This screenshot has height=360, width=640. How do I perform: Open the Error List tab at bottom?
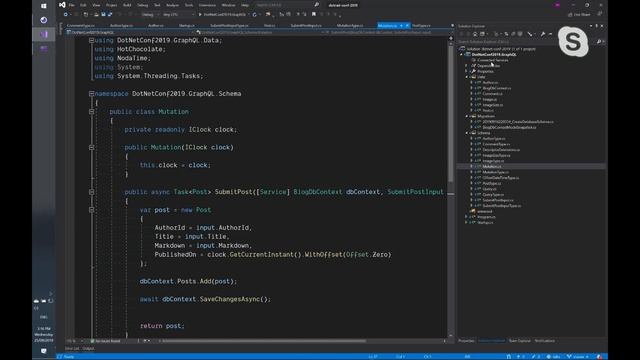click(x=72, y=349)
